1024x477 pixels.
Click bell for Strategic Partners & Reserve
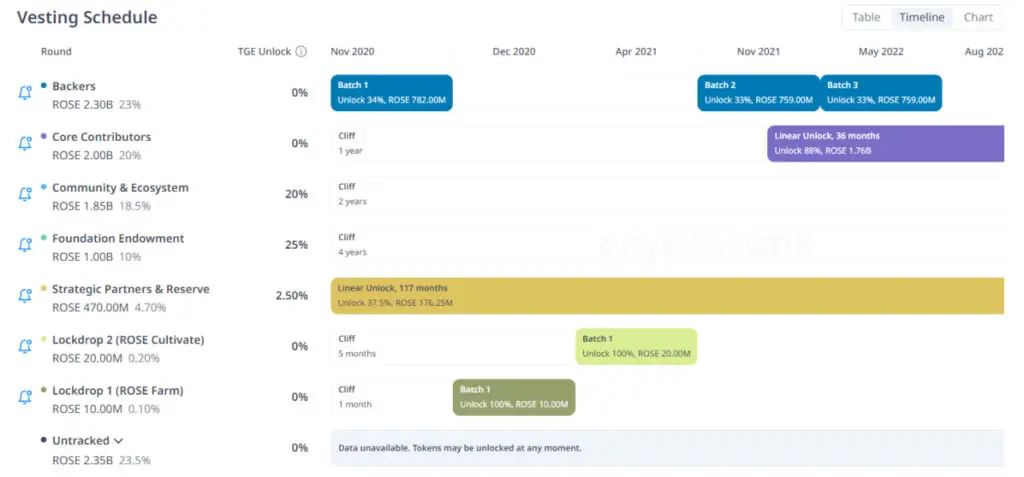point(25,296)
